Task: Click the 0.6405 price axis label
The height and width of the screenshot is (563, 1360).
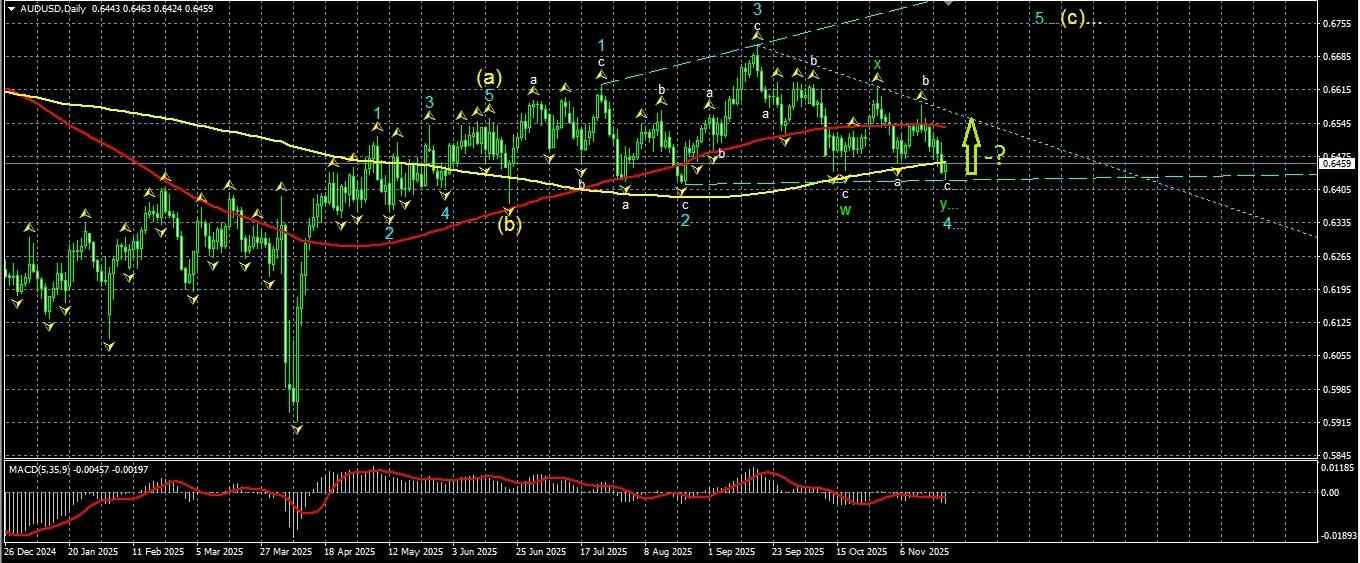Action: 1336,190
